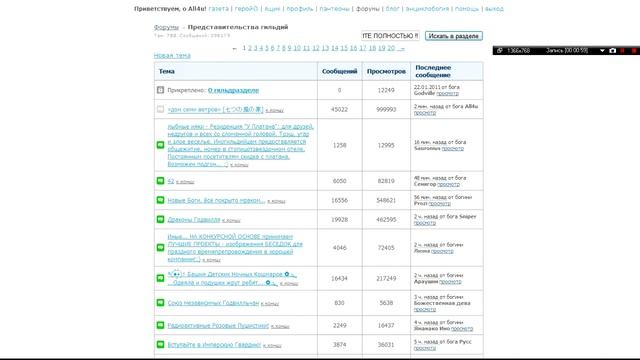Click last red button in recorder bar
Image resolution: width=640 pixels, height=360 pixels.
(x=634, y=51)
